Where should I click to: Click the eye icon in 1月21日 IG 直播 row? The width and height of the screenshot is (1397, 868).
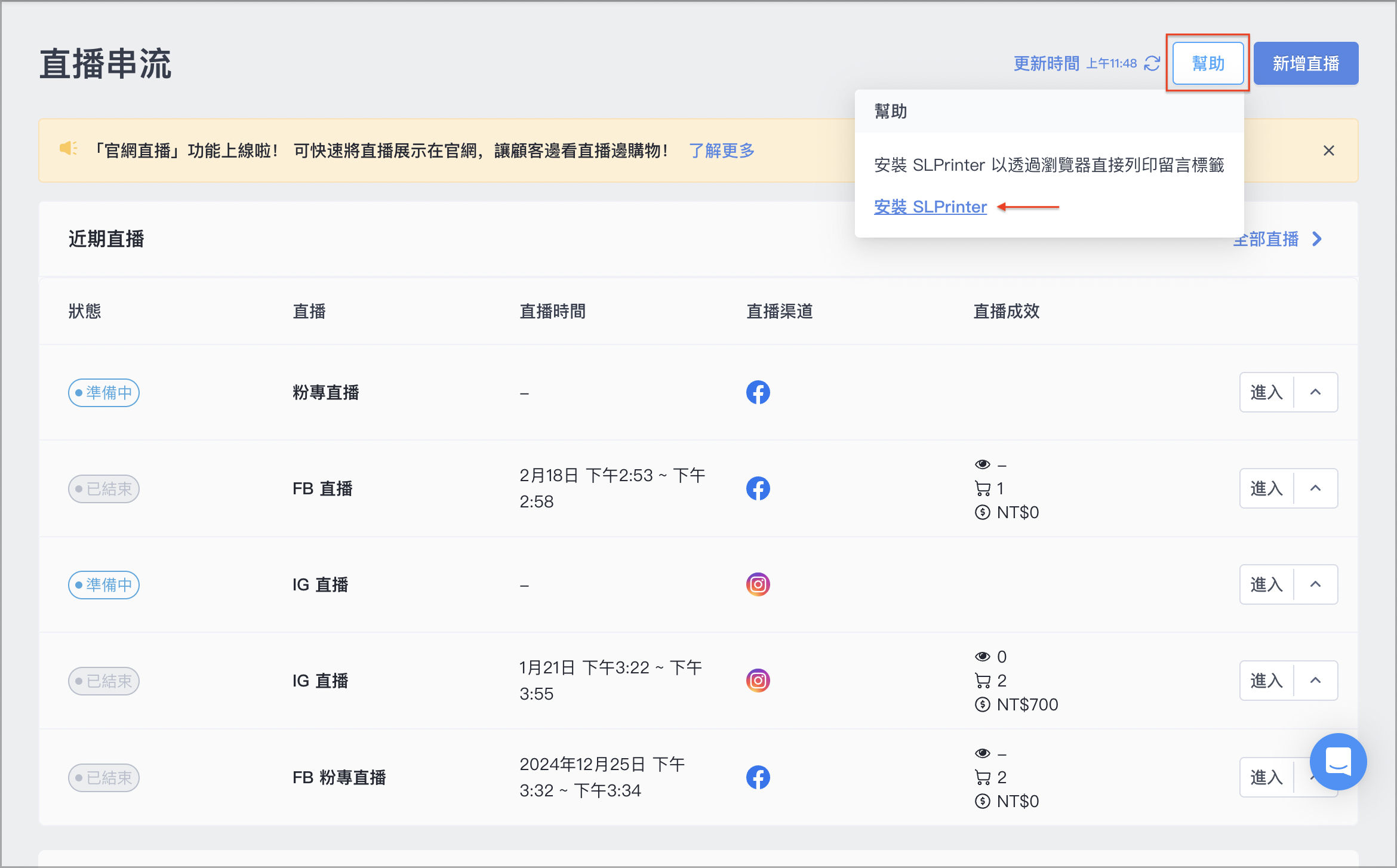pyautogui.click(x=983, y=657)
